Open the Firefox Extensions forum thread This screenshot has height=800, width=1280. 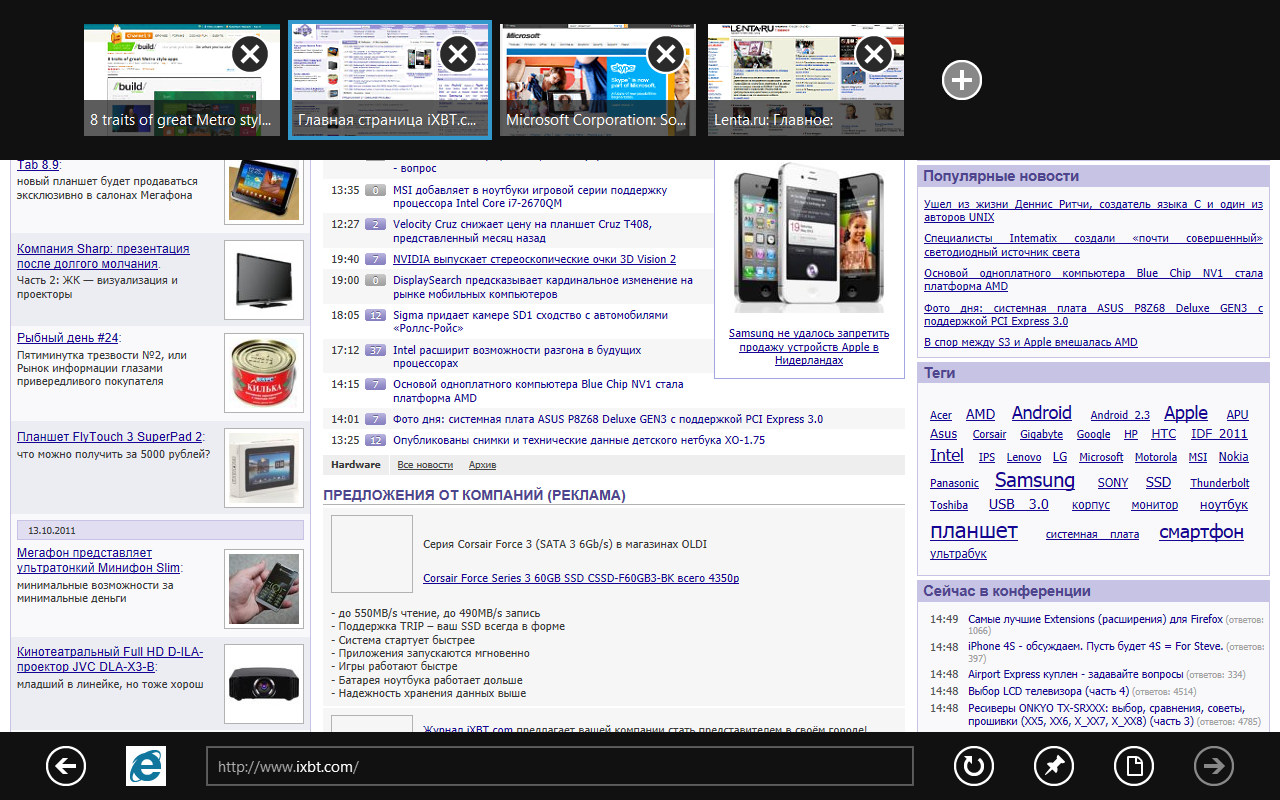click(x=1095, y=619)
